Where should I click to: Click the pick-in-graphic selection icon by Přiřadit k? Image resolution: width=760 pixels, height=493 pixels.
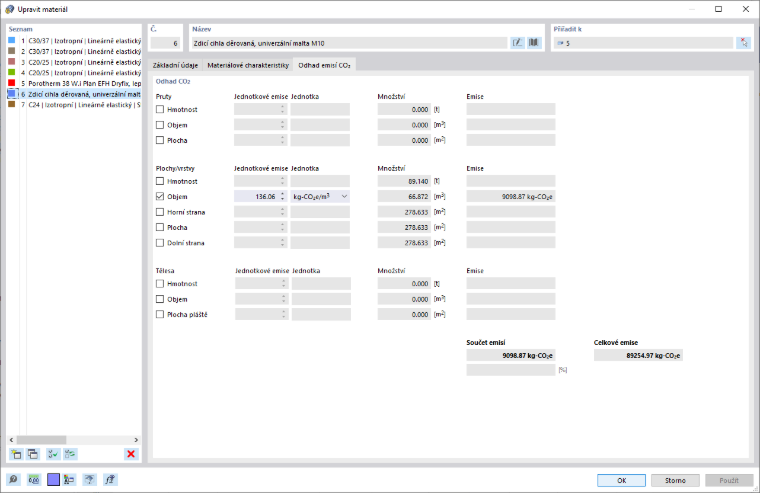coord(744,43)
